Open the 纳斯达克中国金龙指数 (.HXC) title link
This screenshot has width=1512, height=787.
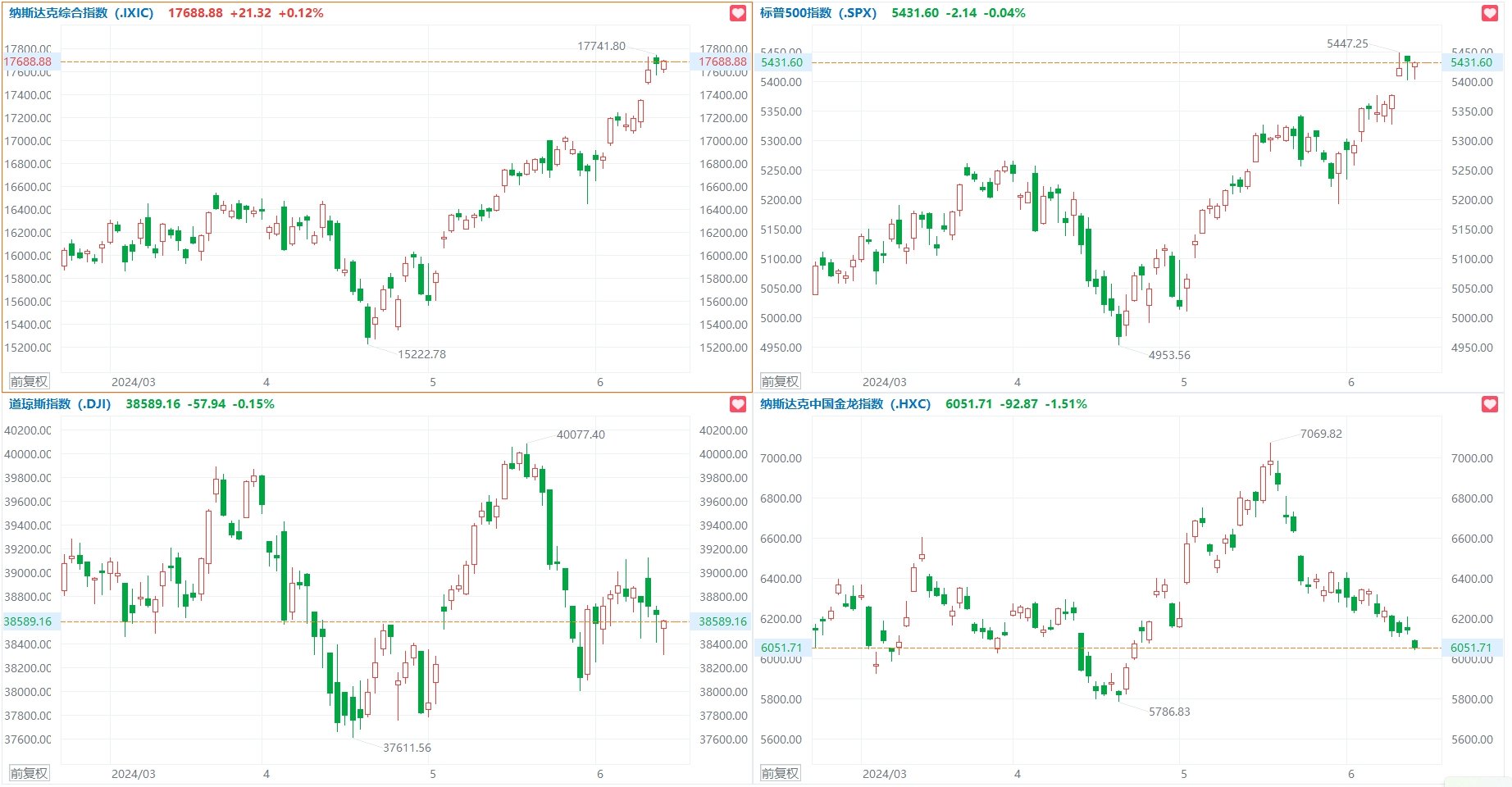click(845, 404)
